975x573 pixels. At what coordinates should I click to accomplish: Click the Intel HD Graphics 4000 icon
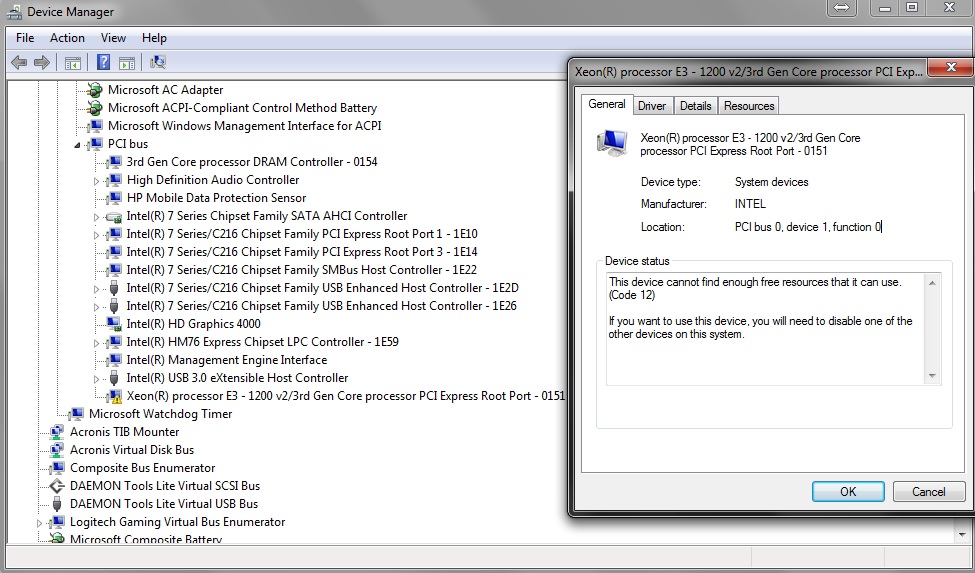tap(114, 324)
